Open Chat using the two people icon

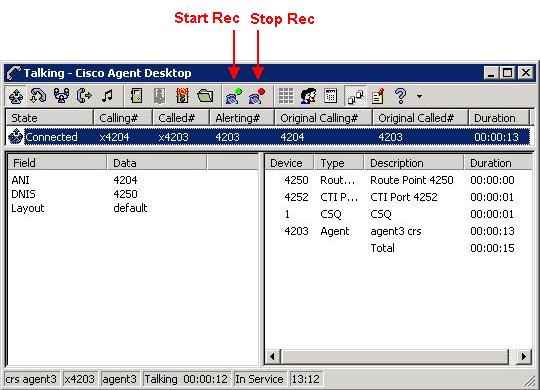point(308,96)
